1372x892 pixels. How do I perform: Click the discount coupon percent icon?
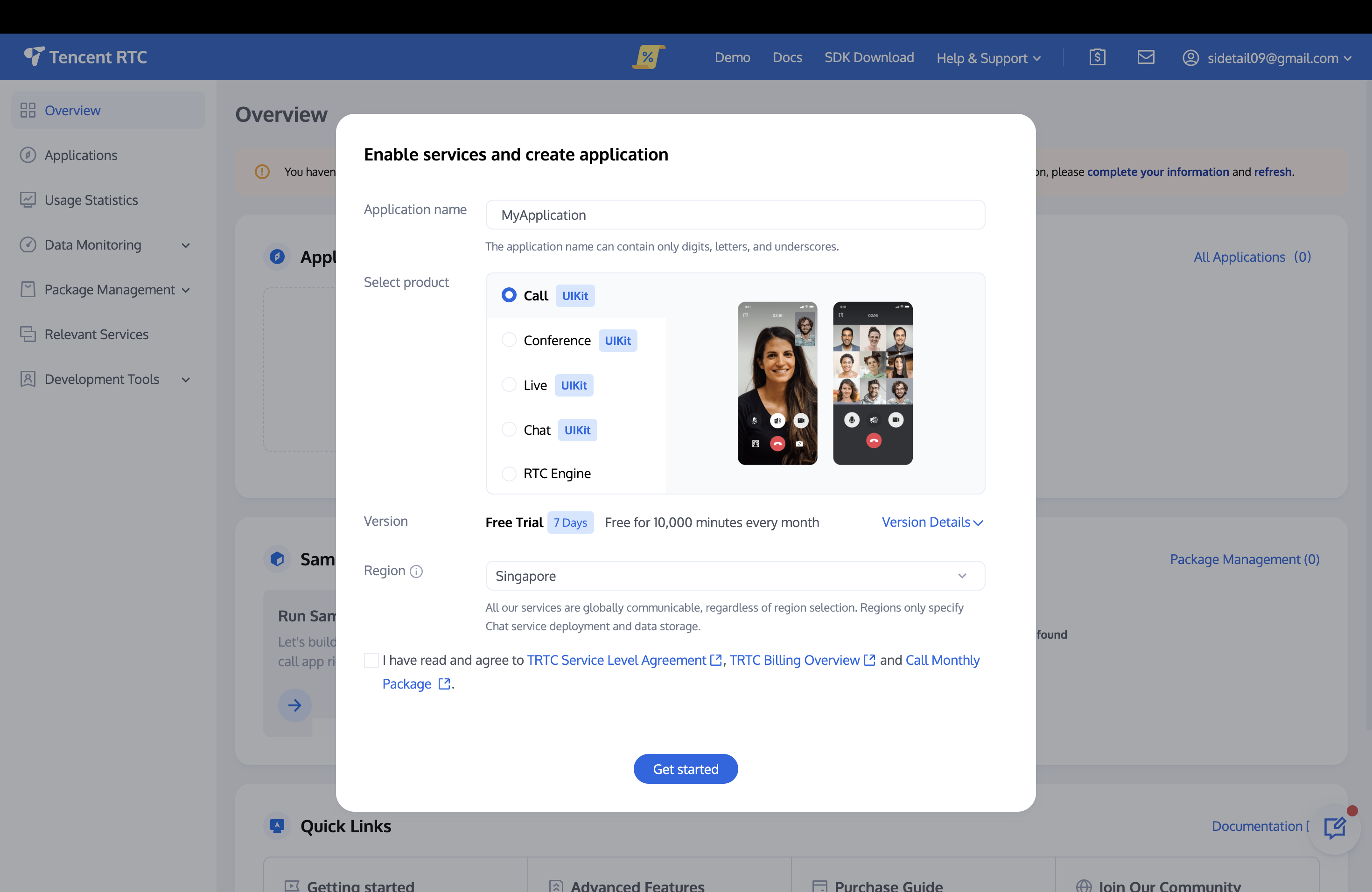click(x=648, y=57)
